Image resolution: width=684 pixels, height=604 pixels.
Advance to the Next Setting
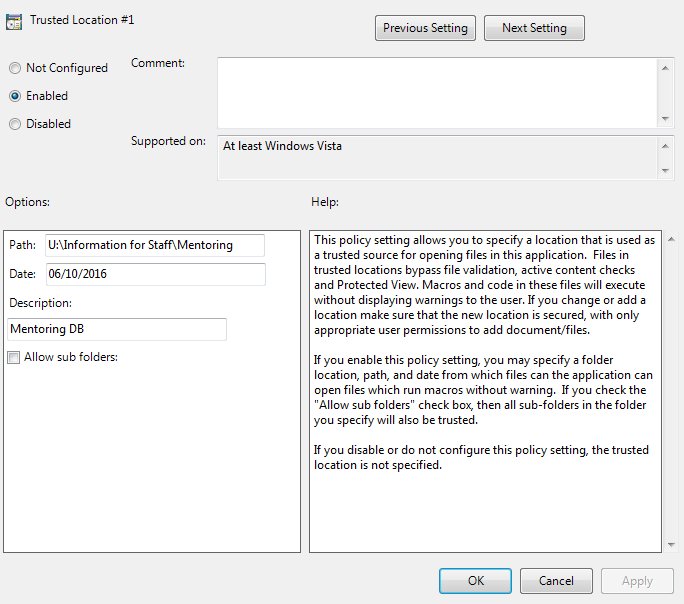[x=534, y=28]
